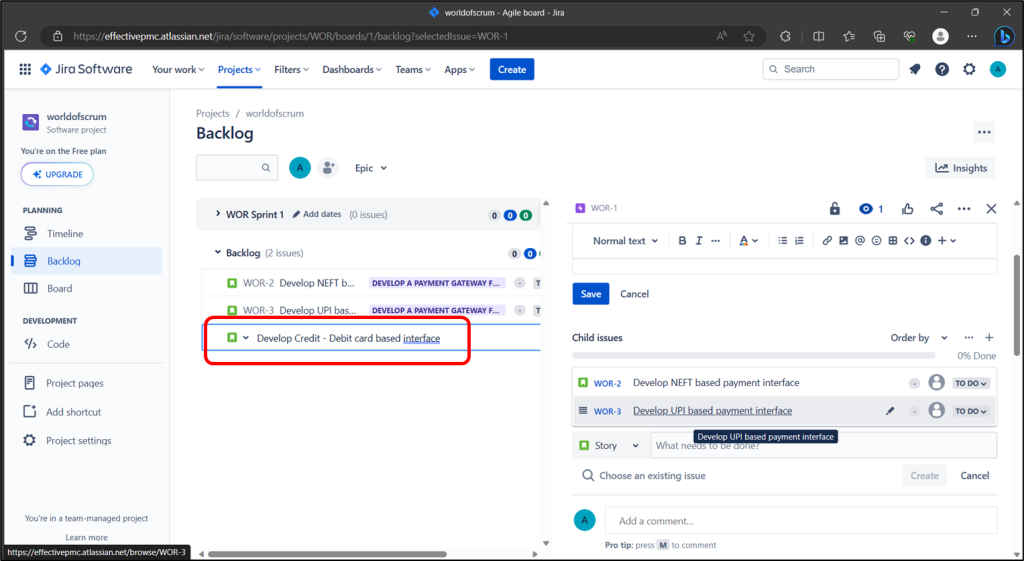Go to Timeline in the sidebar
This screenshot has height=561, width=1024.
pos(86,233)
